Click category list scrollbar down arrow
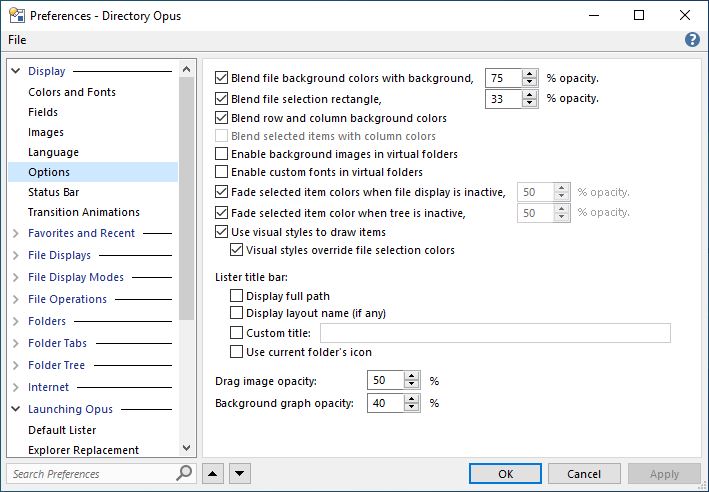709x492 pixels. click(x=186, y=448)
